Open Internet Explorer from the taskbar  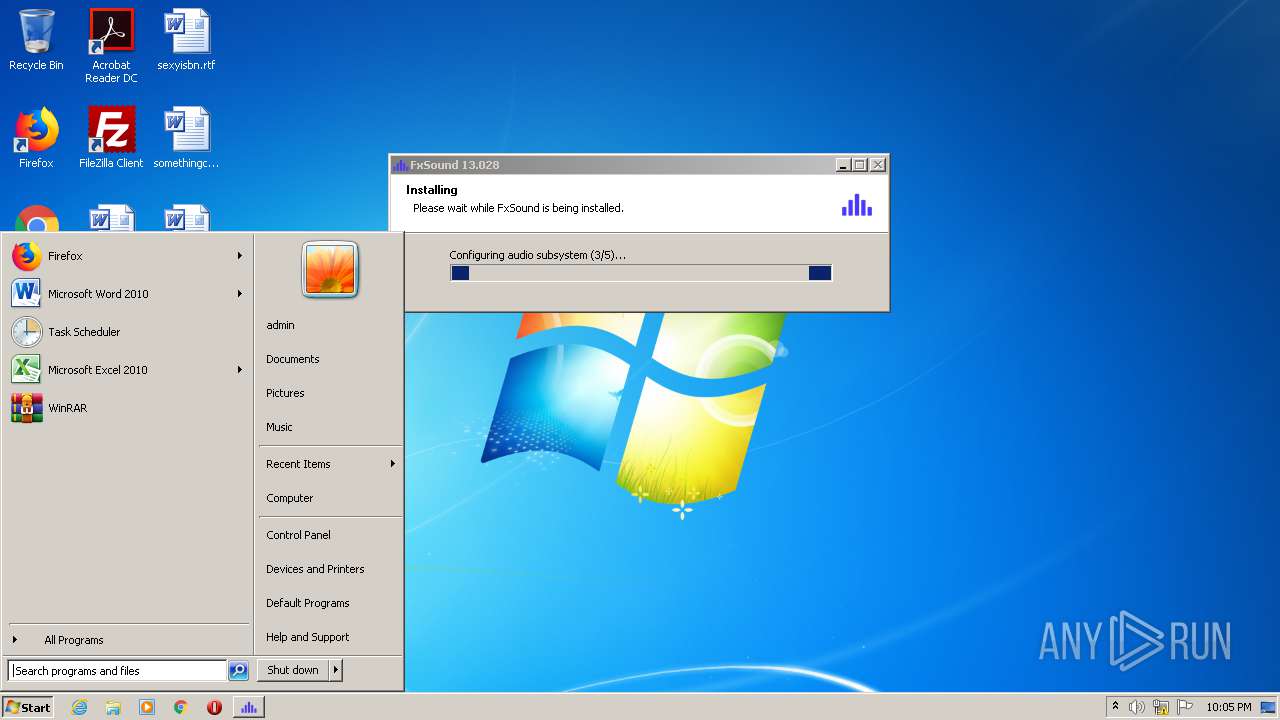point(80,707)
